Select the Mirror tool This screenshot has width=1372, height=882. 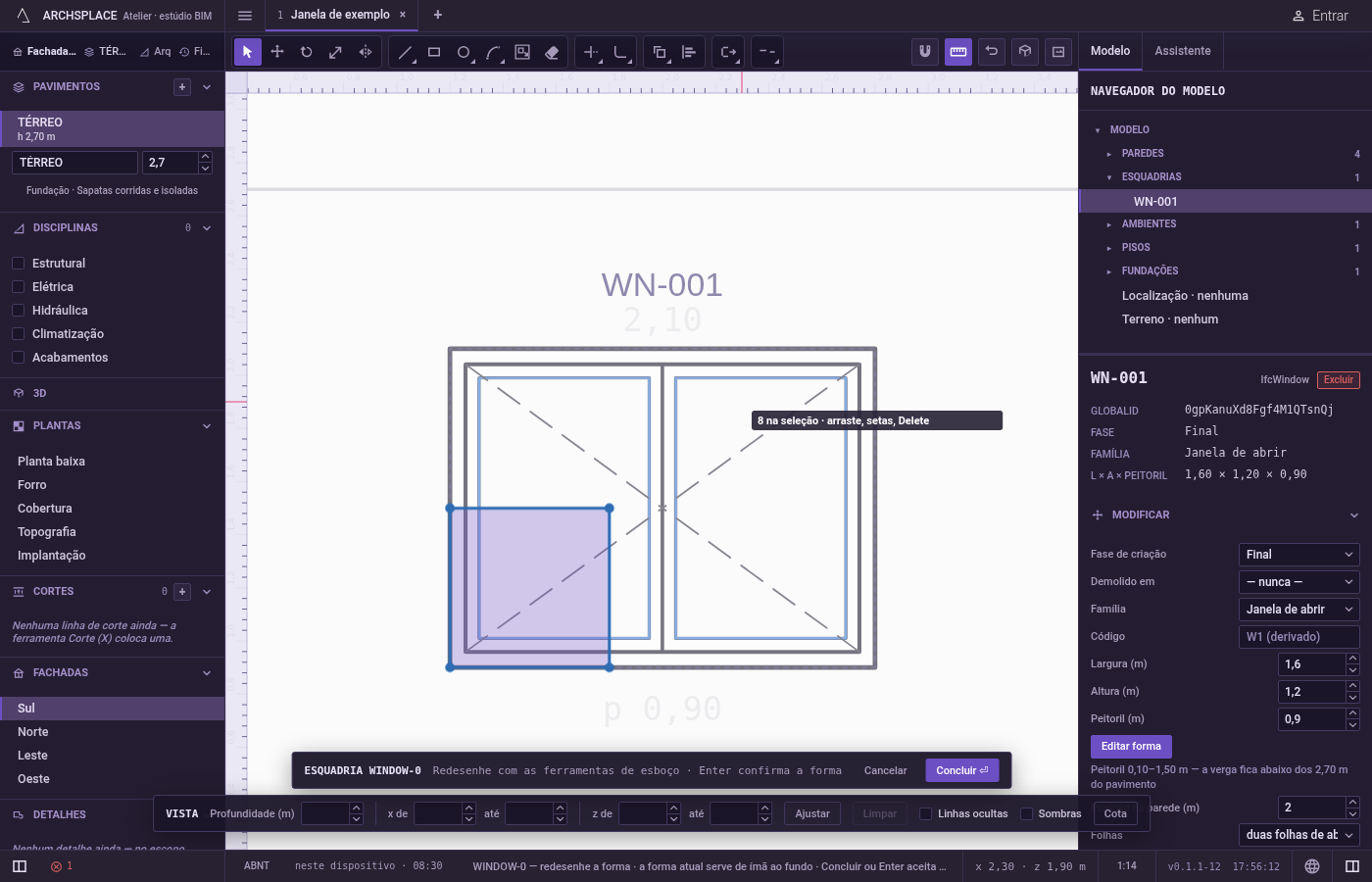pos(366,52)
